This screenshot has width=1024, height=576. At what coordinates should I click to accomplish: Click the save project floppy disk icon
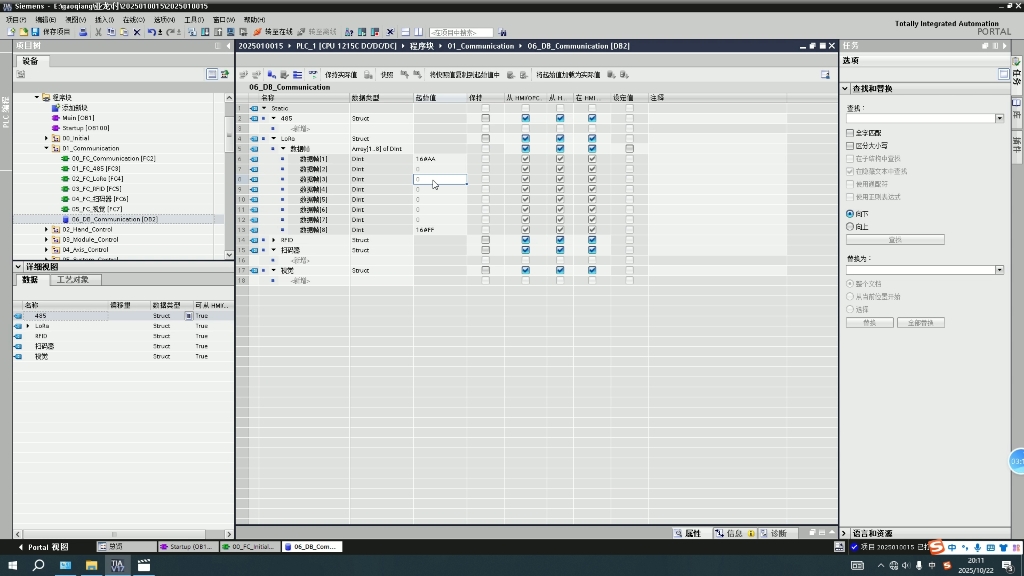click(x=35, y=32)
